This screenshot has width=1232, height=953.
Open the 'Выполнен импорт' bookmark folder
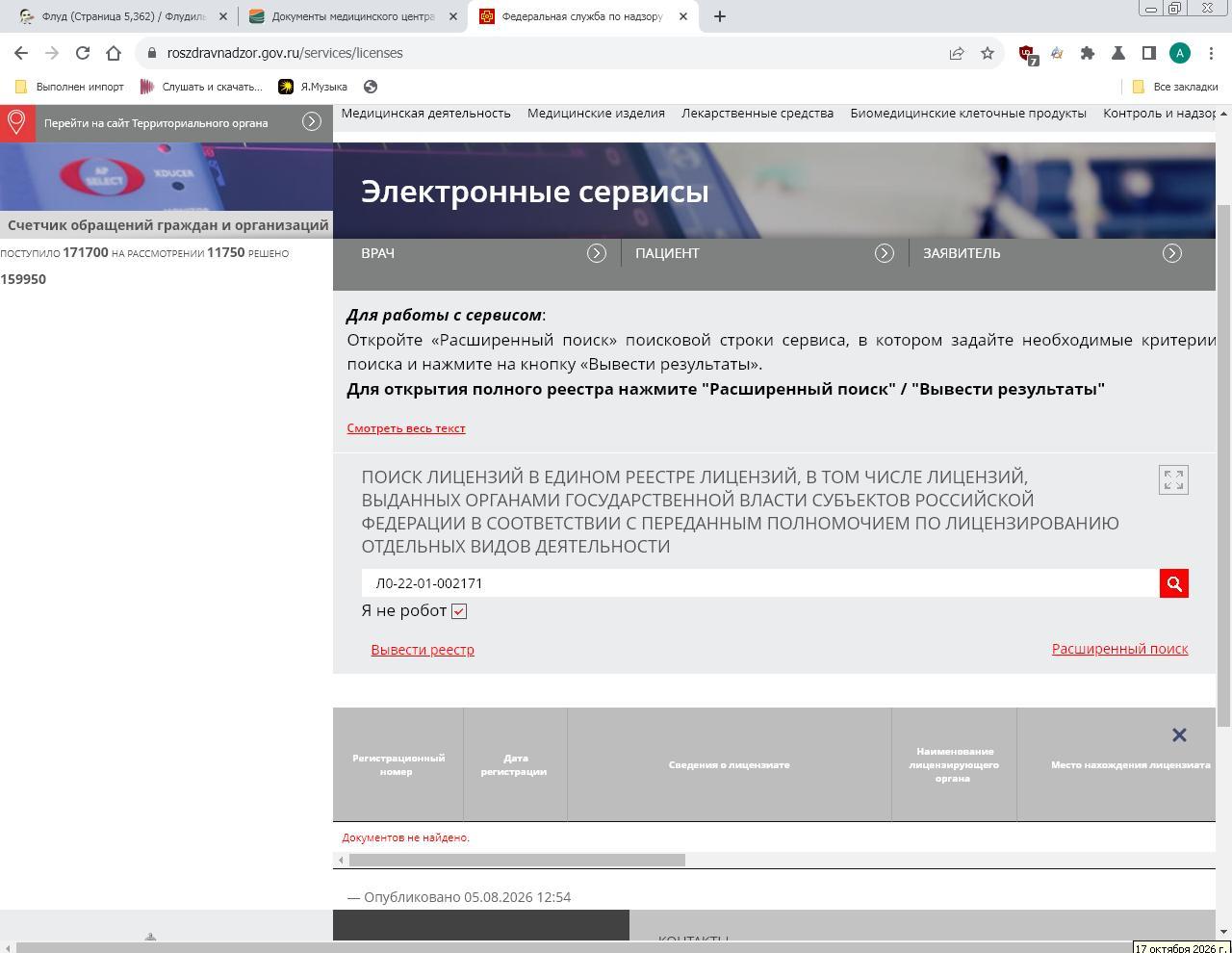[69, 87]
